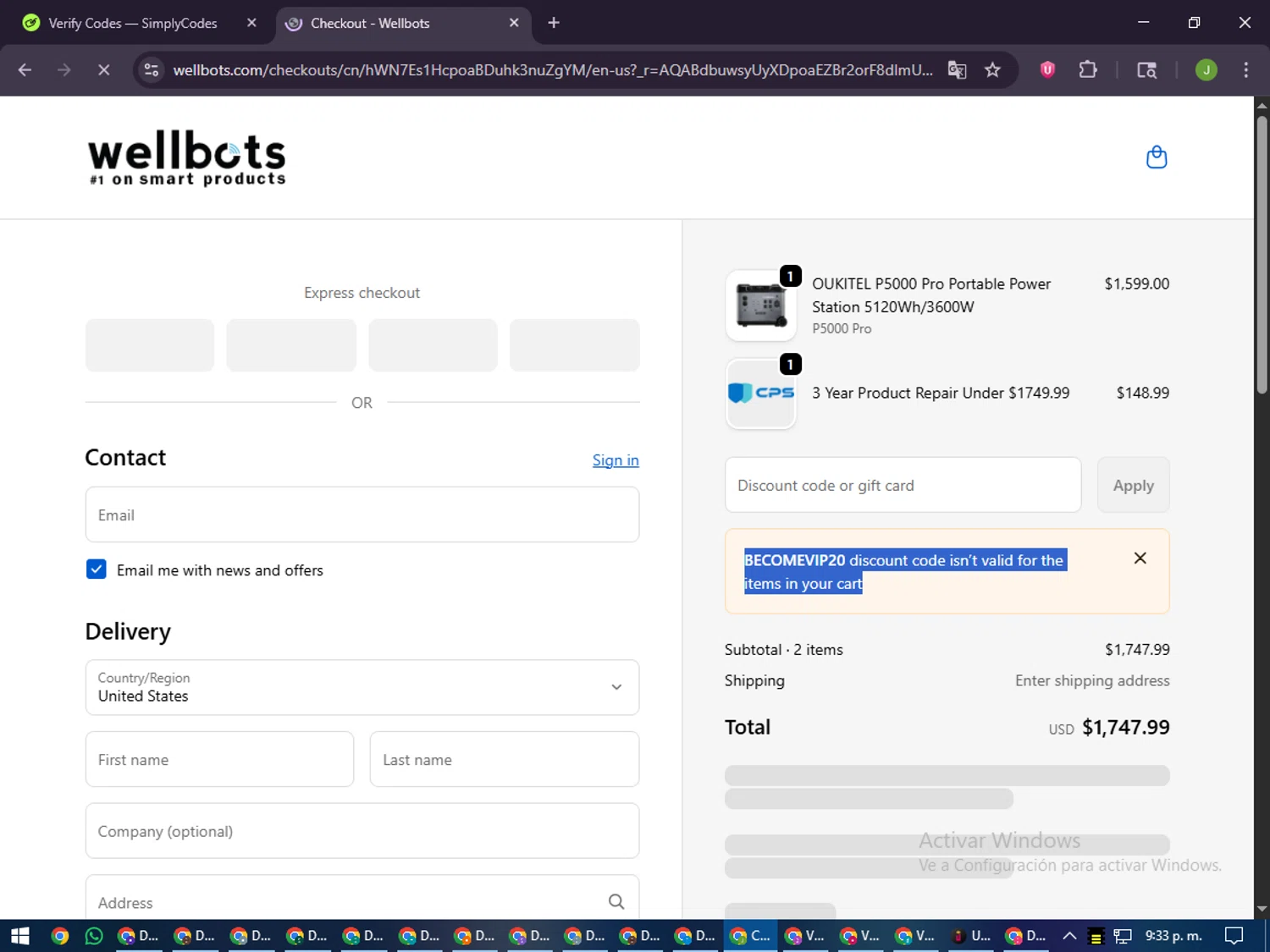Open the Brave shield extension icon

tap(1047, 70)
